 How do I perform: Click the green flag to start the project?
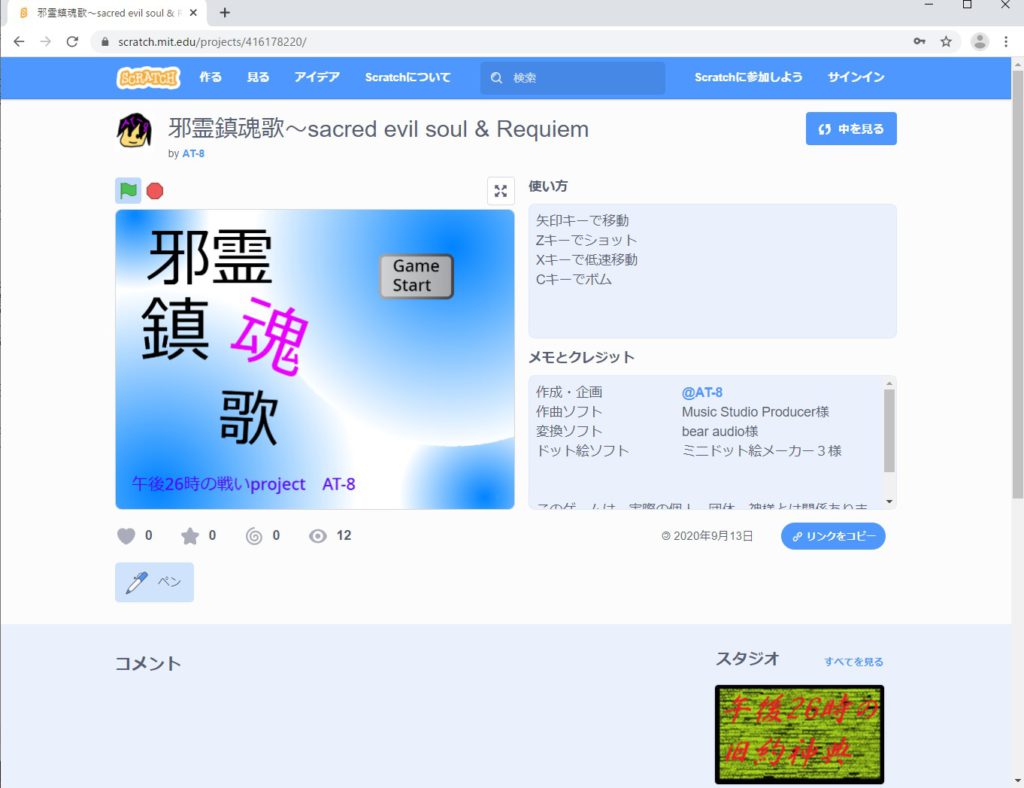pyautogui.click(x=128, y=190)
